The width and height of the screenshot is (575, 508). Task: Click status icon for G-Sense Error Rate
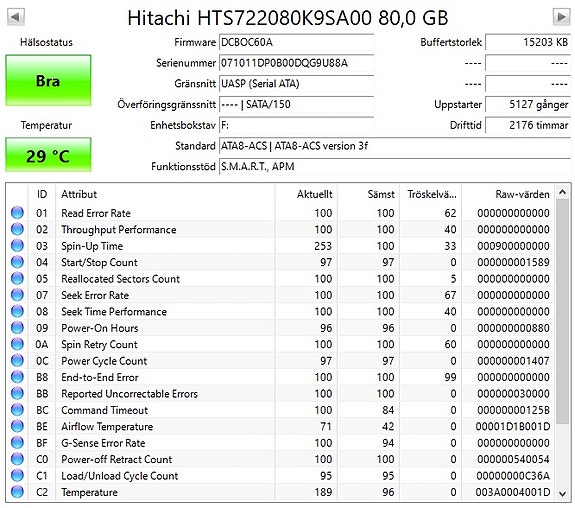17,443
